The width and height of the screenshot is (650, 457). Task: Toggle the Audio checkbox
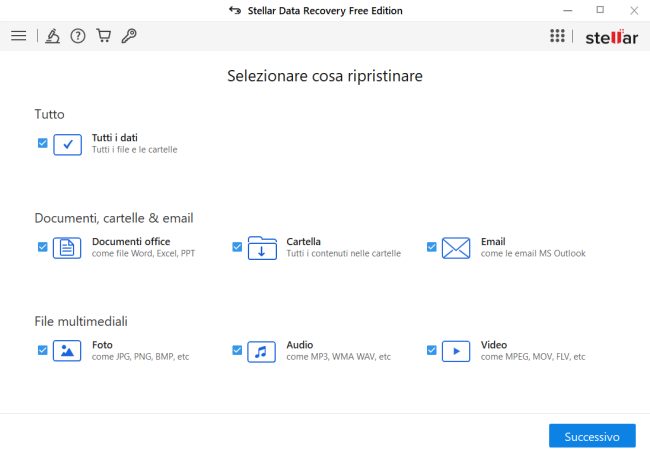tap(237, 350)
